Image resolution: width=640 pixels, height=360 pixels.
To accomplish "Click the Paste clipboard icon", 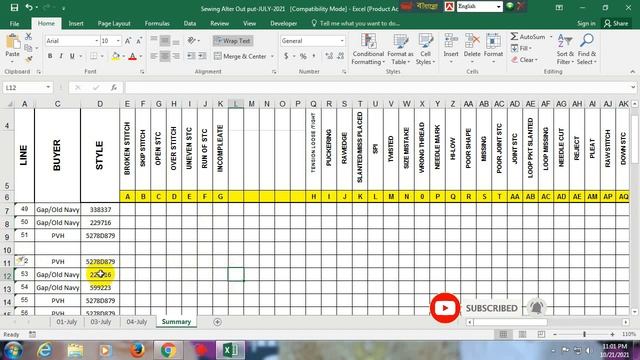I will pyautogui.click(x=13, y=42).
